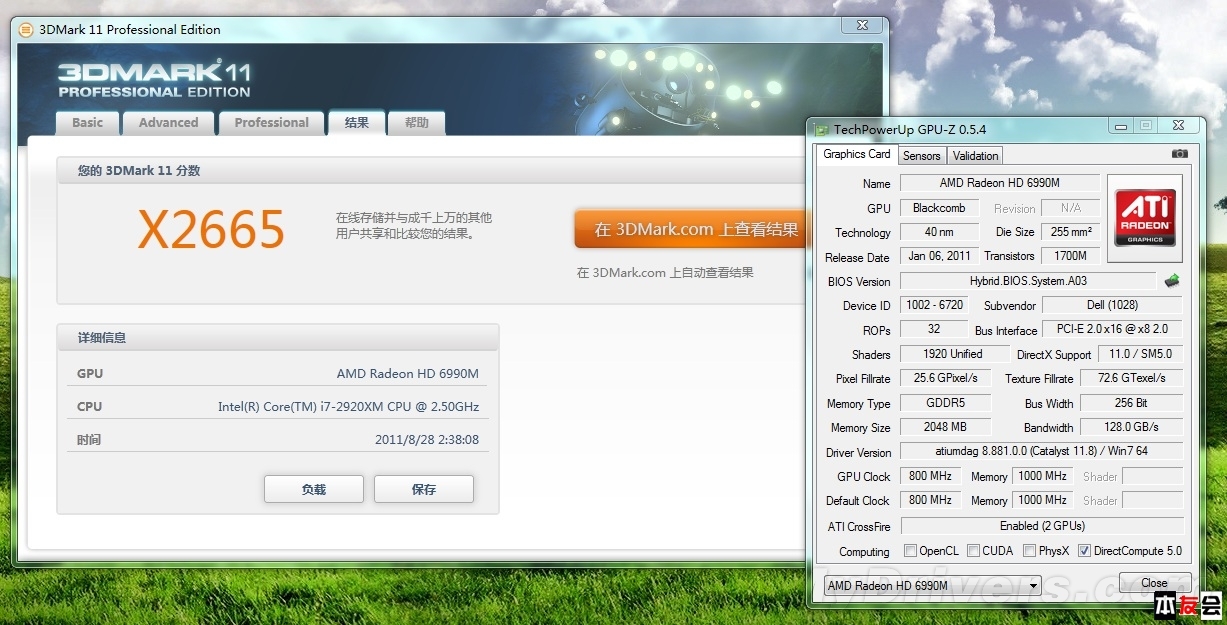This screenshot has height=625, width=1227.
Task: Toggle the PhysX checkbox
Action: coord(1029,551)
